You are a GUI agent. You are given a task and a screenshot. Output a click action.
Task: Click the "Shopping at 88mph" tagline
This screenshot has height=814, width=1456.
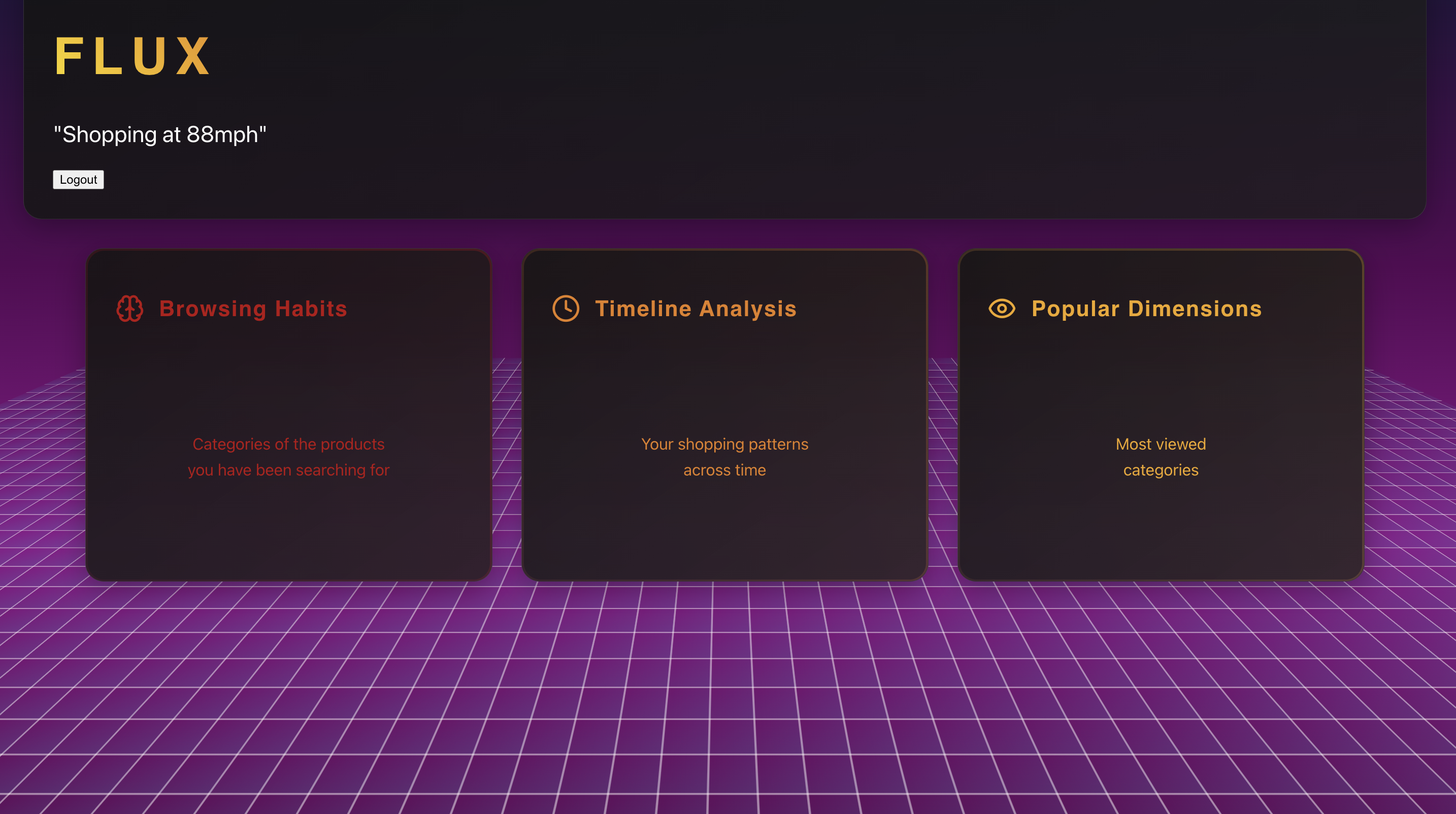point(160,134)
